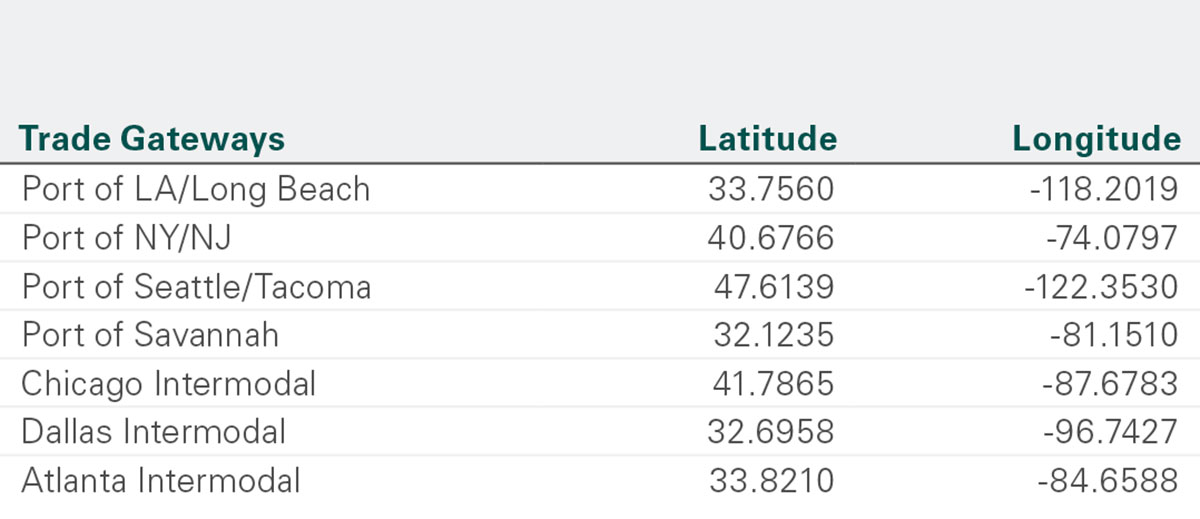Click the Trade Gateways column header
The height and width of the screenshot is (519, 1200).
click(152, 139)
